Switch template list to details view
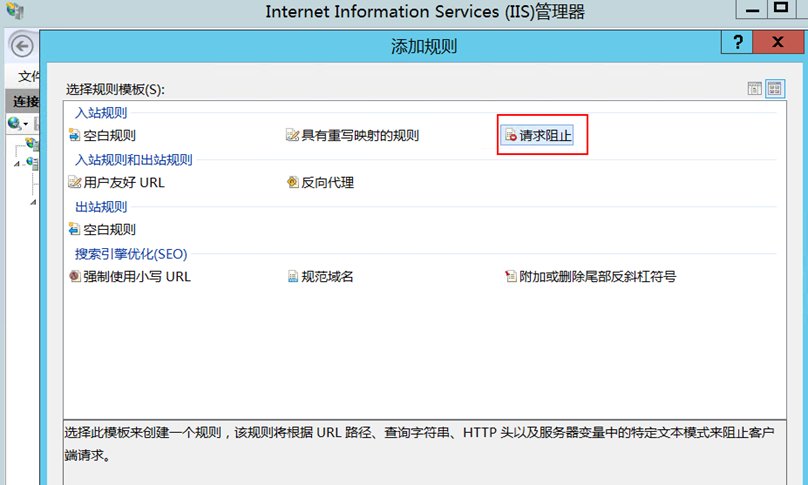The image size is (808, 485). pyautogui.click(x=755, y=89)
